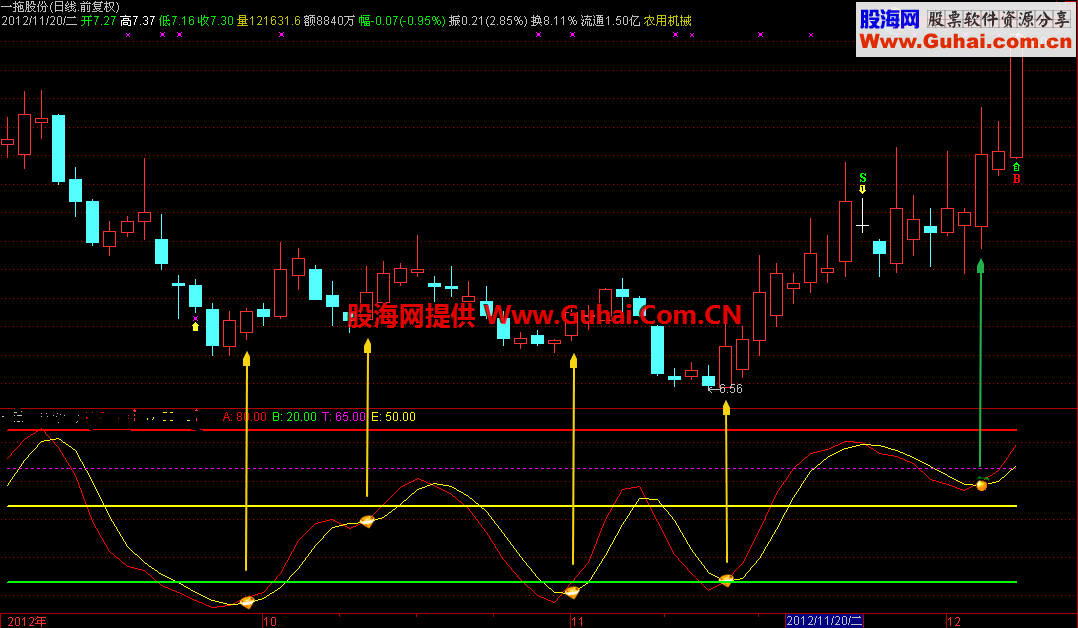1078x628 pixels.
Task: Click the change value 幅-0.07(-0.95%)
Action: [402, 21]
